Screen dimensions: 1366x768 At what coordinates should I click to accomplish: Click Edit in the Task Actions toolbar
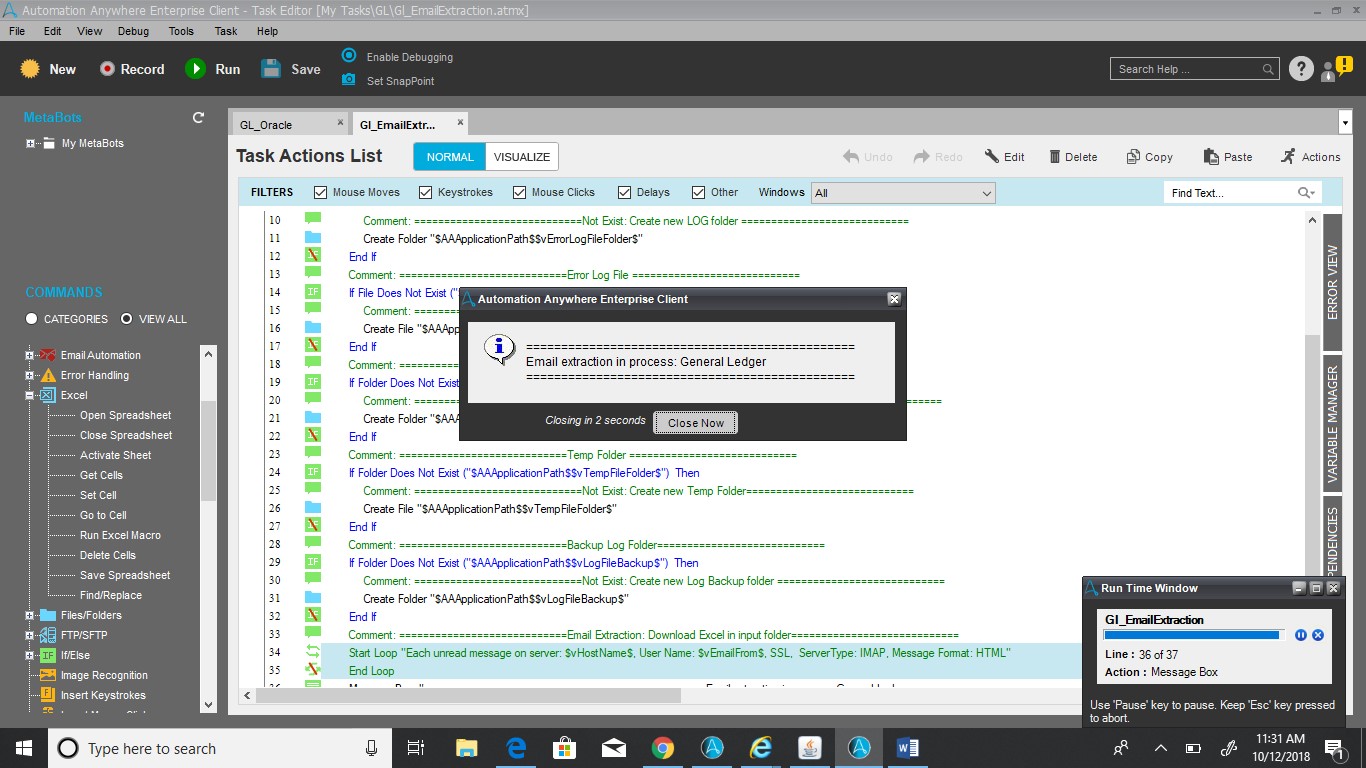tap(1004, 157)
